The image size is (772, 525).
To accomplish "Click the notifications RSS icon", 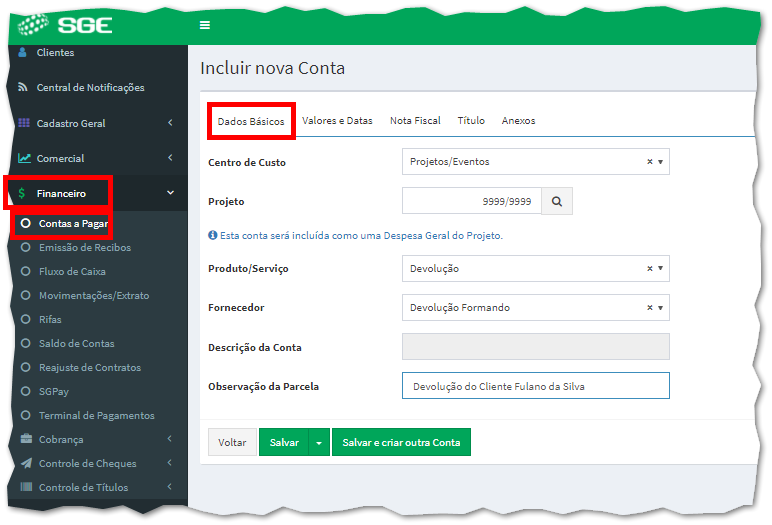I will click(x=23, y=87).
